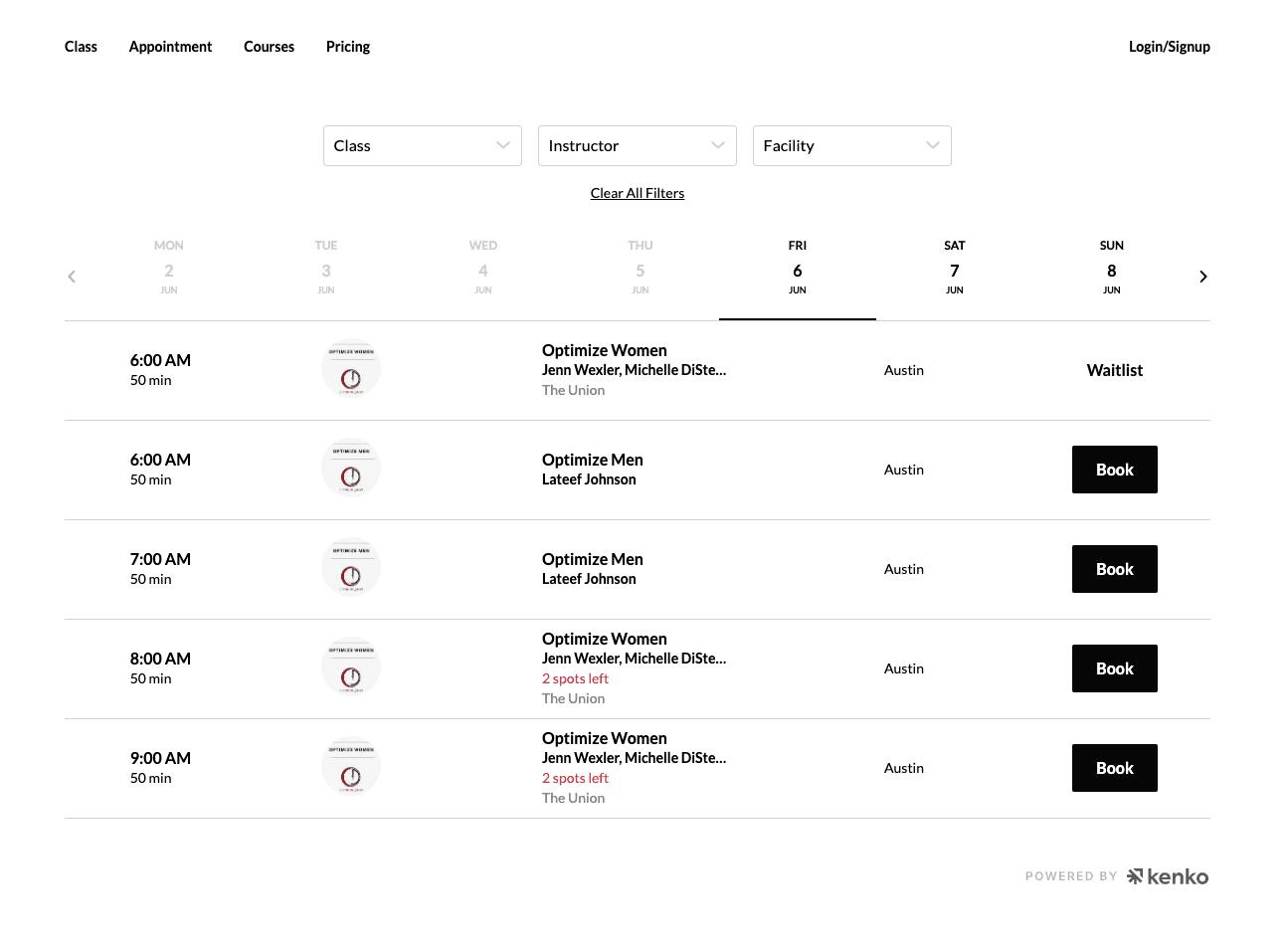Click the 8:00 AM time label

coord(160,659)
